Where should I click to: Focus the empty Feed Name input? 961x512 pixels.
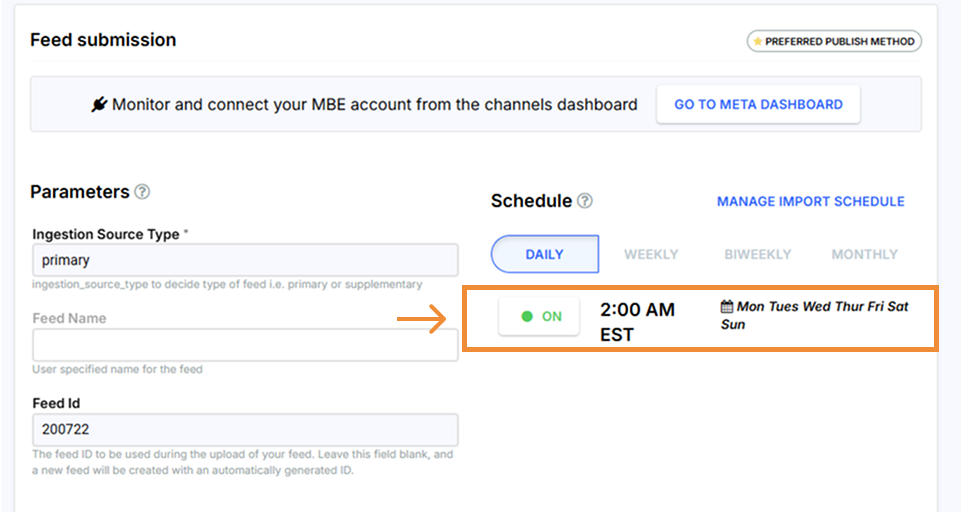245,344
